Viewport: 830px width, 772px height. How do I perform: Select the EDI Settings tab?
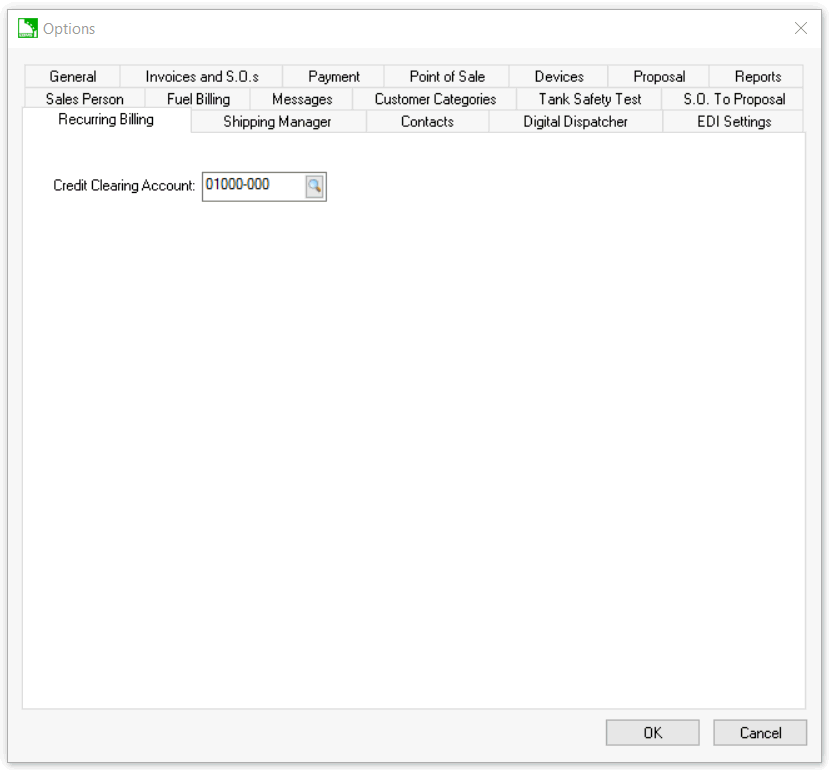click(734, 122)
